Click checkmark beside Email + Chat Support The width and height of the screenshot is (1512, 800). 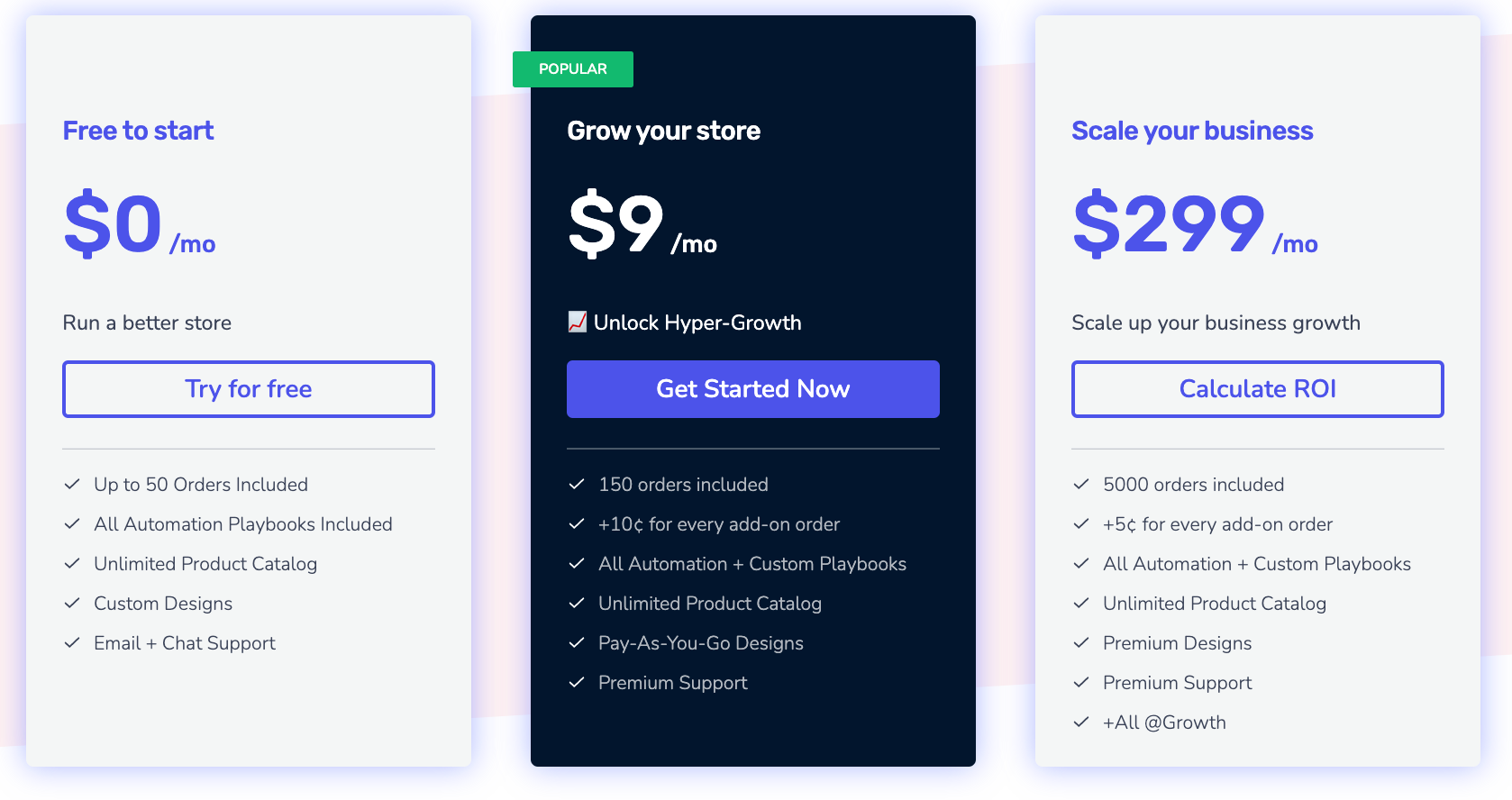(x=72, y=643)
